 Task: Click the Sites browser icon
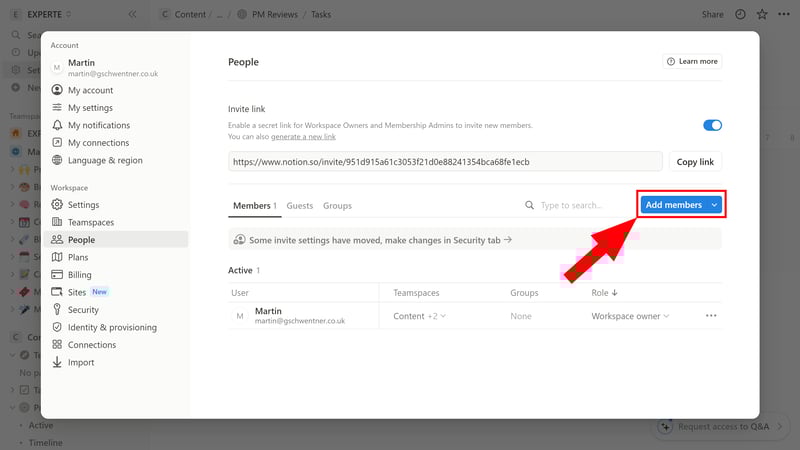tap(57, 292)
